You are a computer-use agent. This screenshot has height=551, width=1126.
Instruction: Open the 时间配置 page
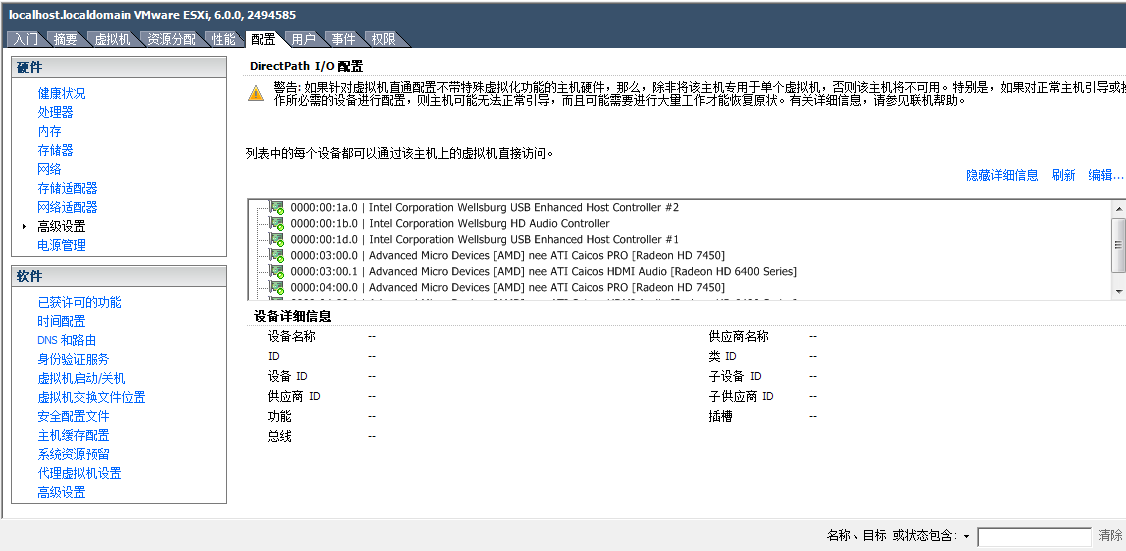click(61, 321)
